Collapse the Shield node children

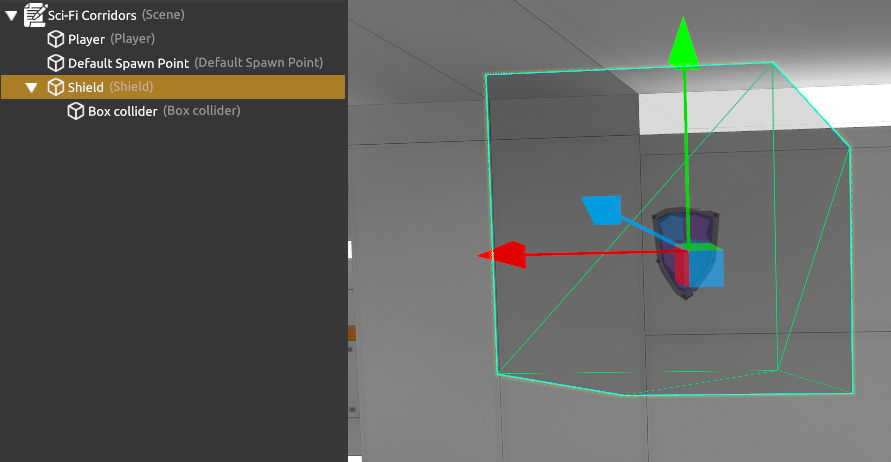(x=31, y=87)
